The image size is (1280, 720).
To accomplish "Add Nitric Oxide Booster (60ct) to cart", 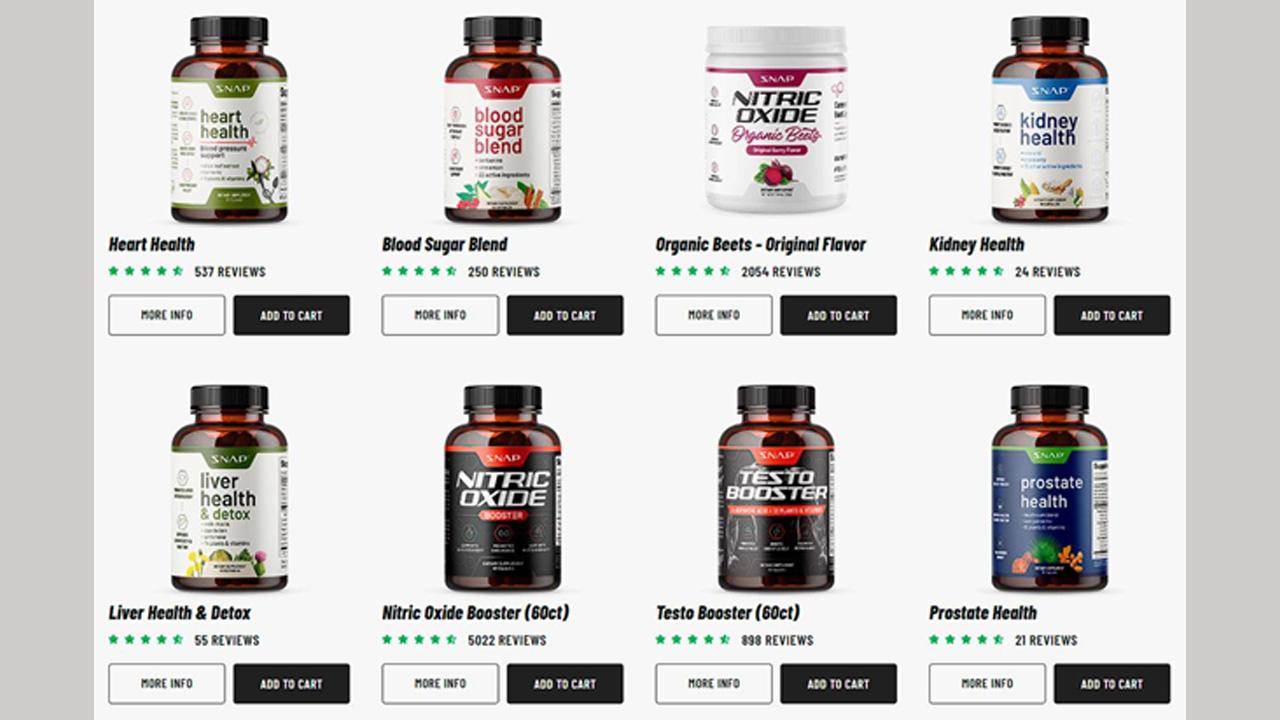I will point(565,684).
